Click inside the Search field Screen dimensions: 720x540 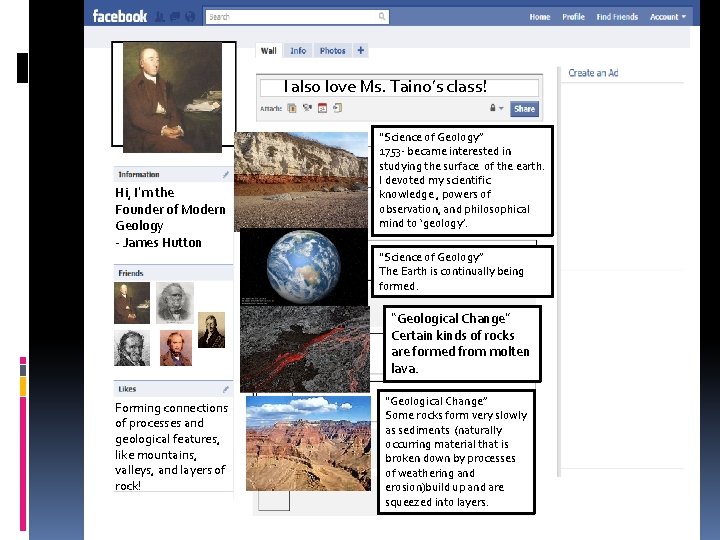[297, 17]
